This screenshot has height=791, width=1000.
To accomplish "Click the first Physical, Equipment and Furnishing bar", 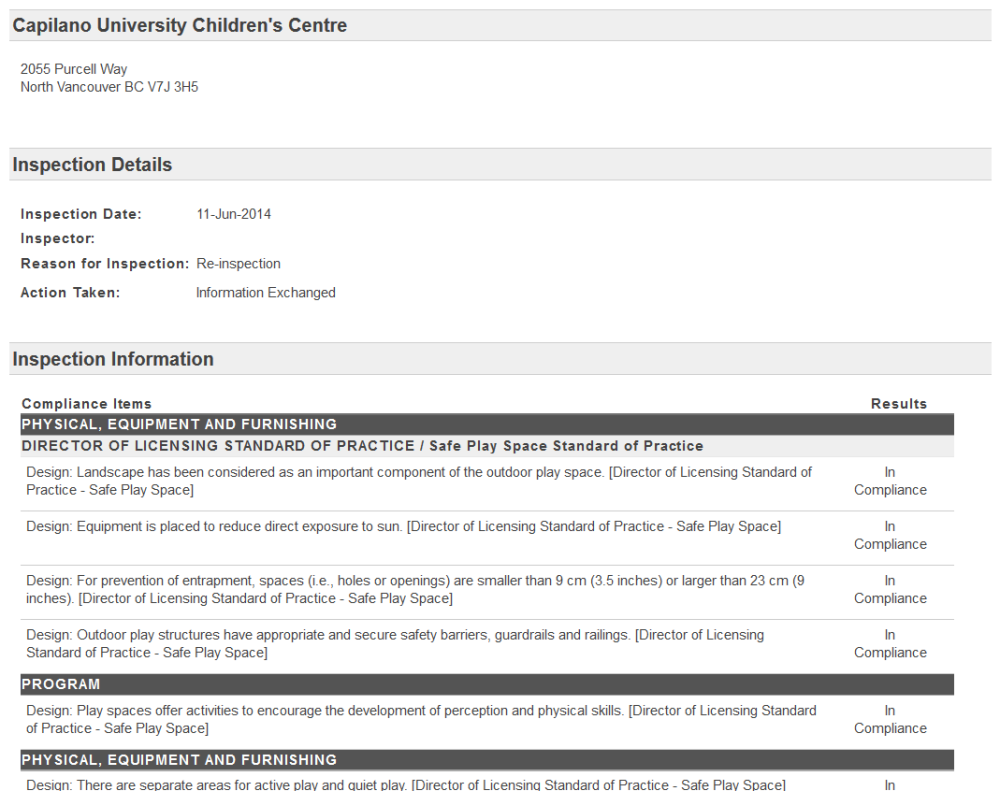I will pos(180,424).
